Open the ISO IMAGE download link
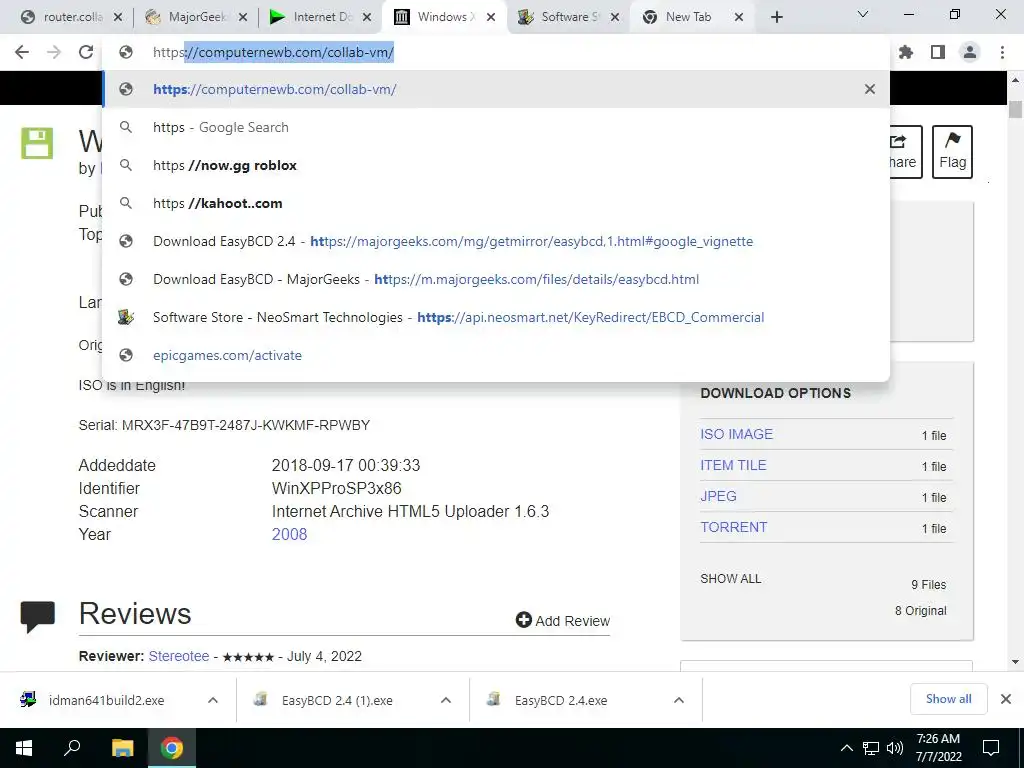The image size is (1024, 768). (736, 434)
